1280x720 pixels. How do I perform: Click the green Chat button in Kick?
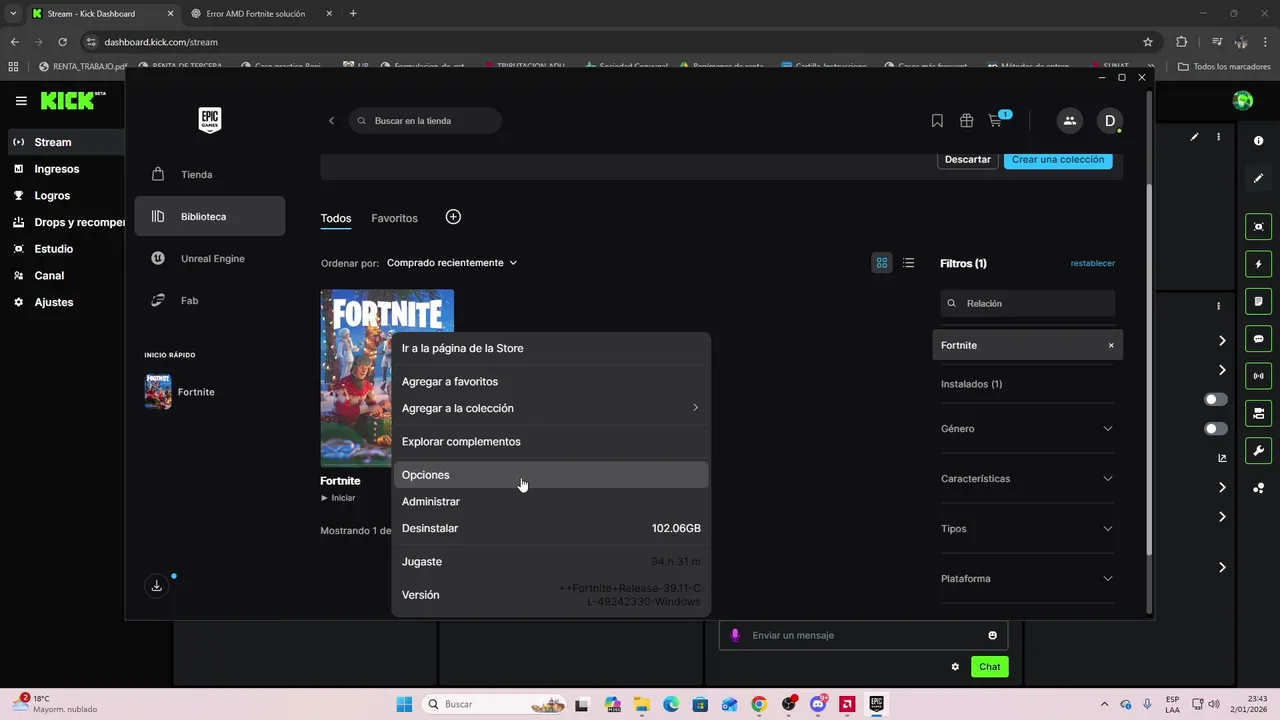pos(989,667)
